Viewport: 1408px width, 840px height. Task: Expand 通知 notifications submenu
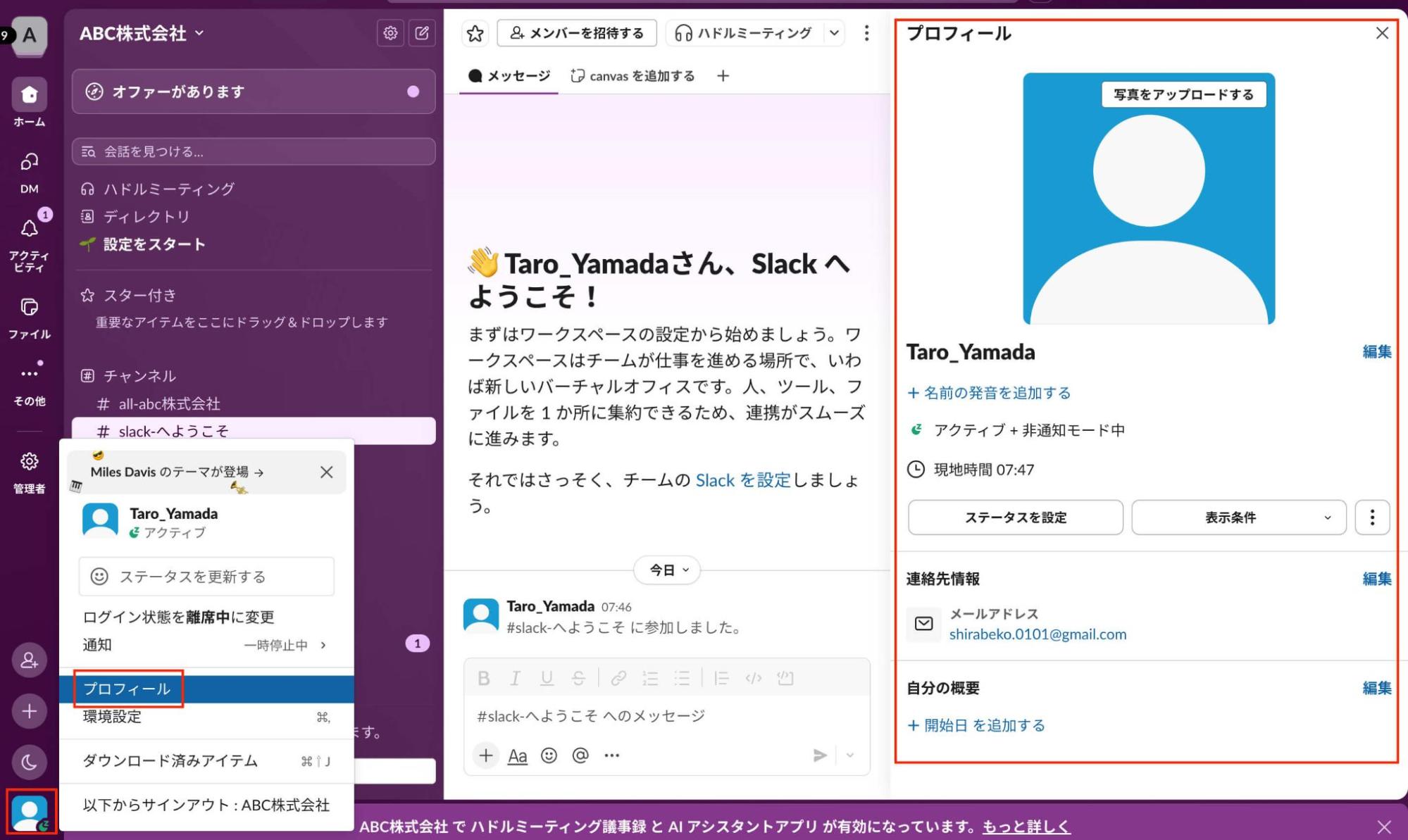tap(206, 645)
